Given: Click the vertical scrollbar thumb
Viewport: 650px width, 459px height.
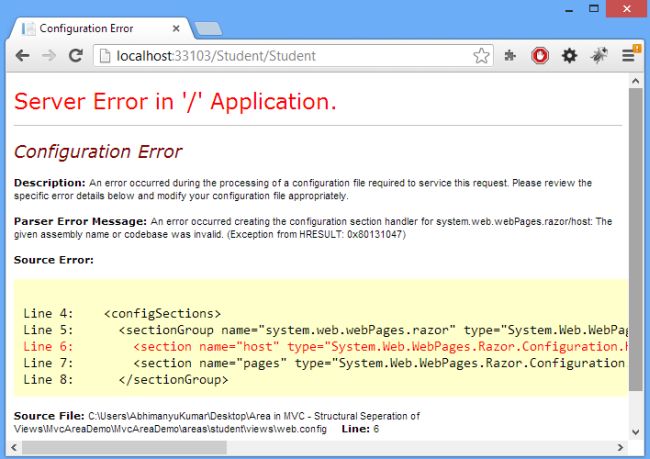Looking at the screenshot, I should click(635, 239).
